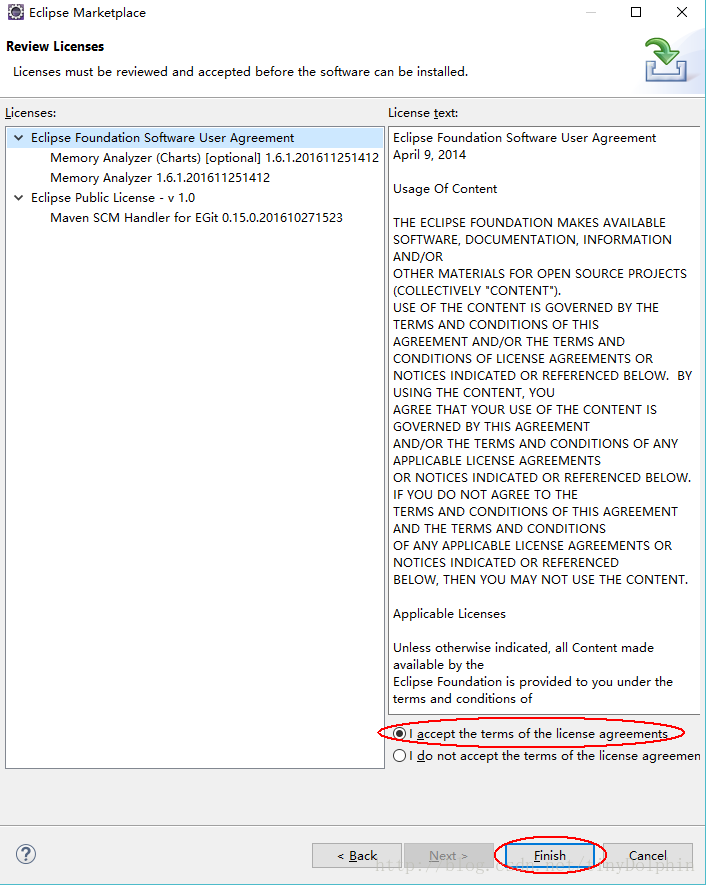Viewport: 706px width, 885px height.
Task: Click the disabled Next button
Action: tap(449, 855)
